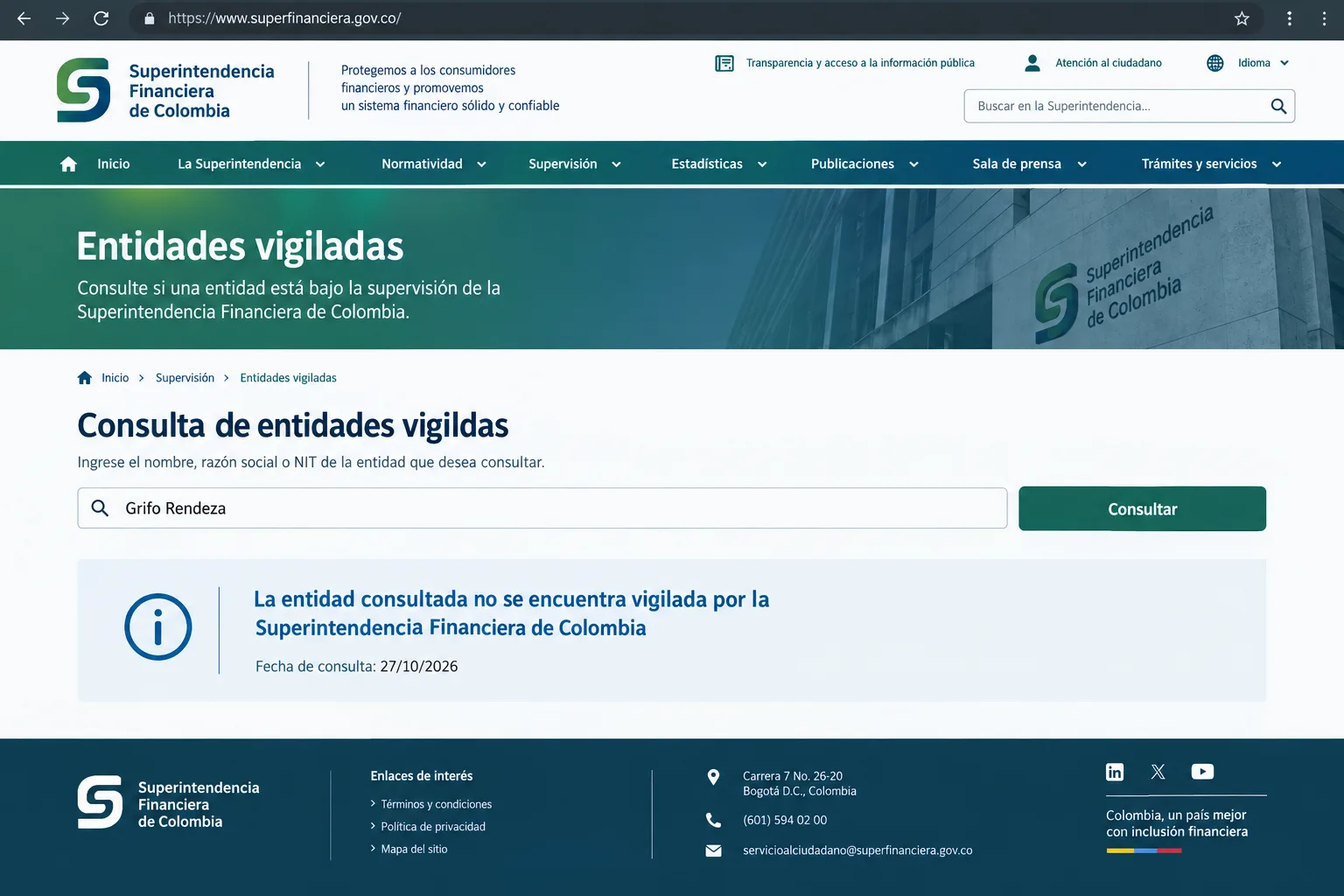1344x896 pixels.
Task: Open the Normatividad dropdown menu
Action: click(434, 164)
